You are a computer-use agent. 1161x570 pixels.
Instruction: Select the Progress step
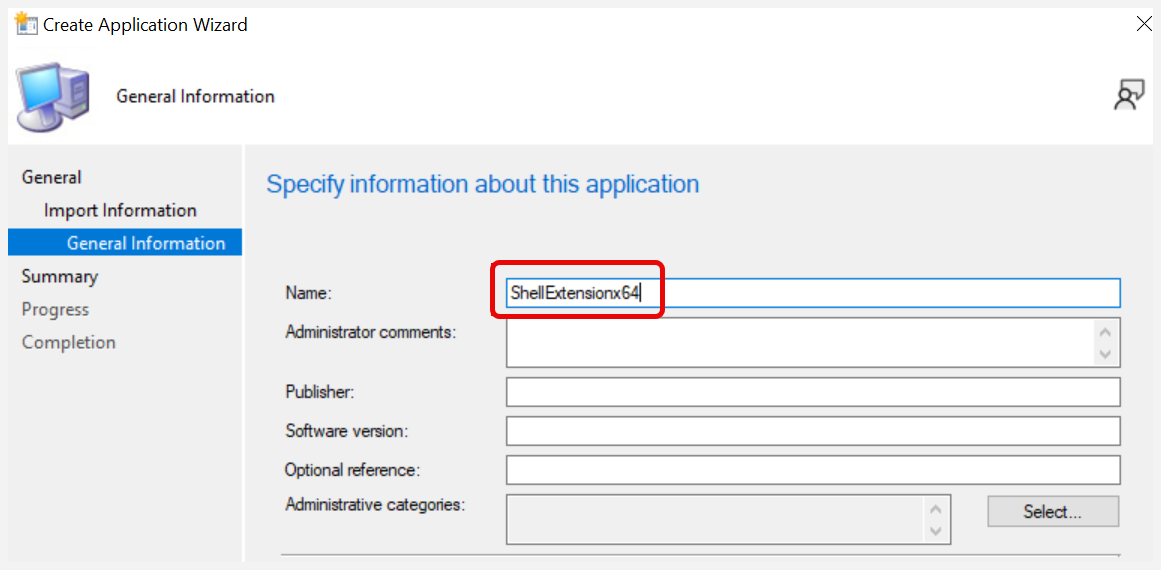pos(55,309)
